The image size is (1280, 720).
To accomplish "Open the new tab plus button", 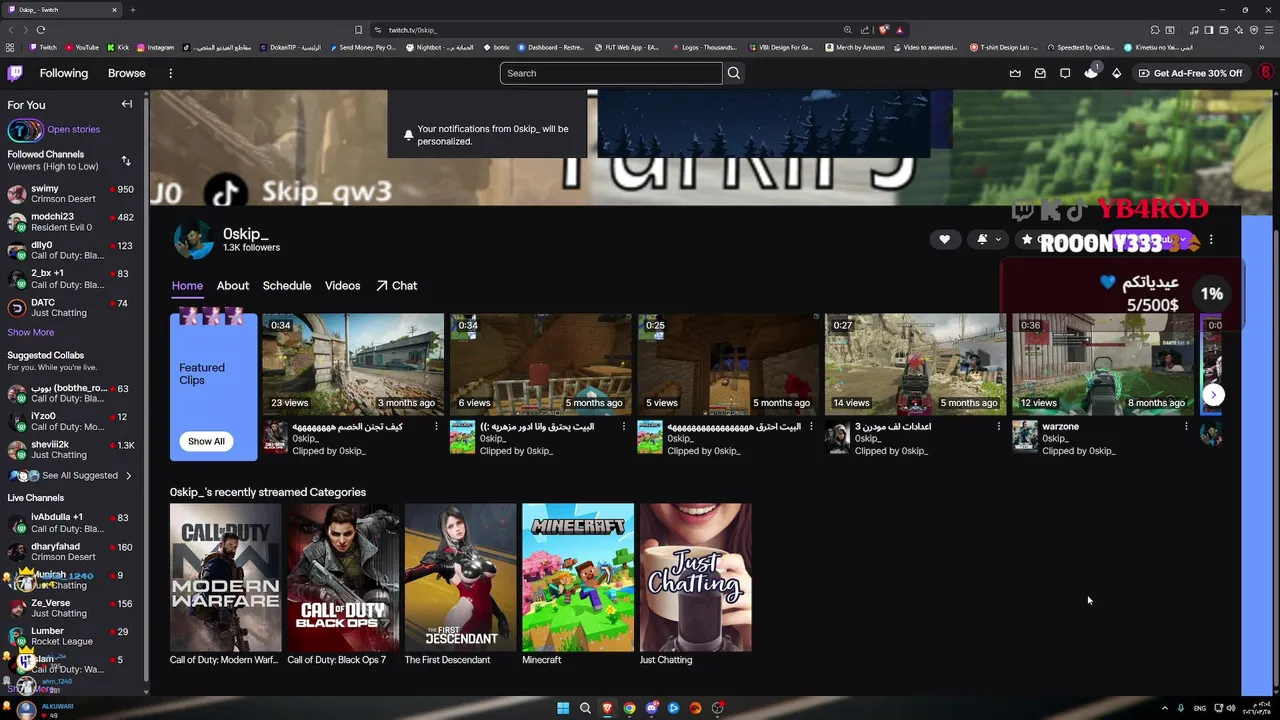I will (x=132, y=10).
